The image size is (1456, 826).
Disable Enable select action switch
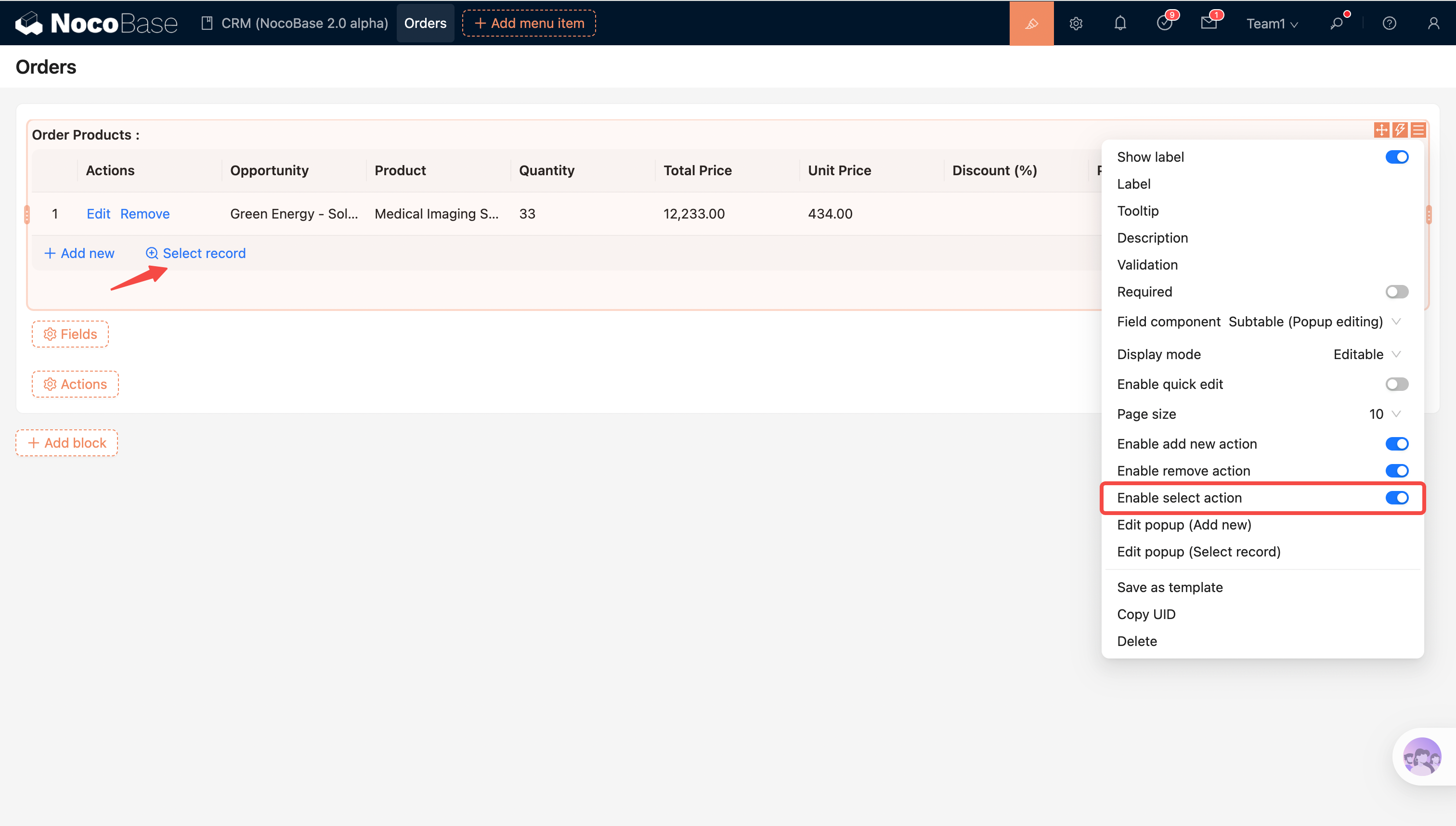[x=1396, y=498]
